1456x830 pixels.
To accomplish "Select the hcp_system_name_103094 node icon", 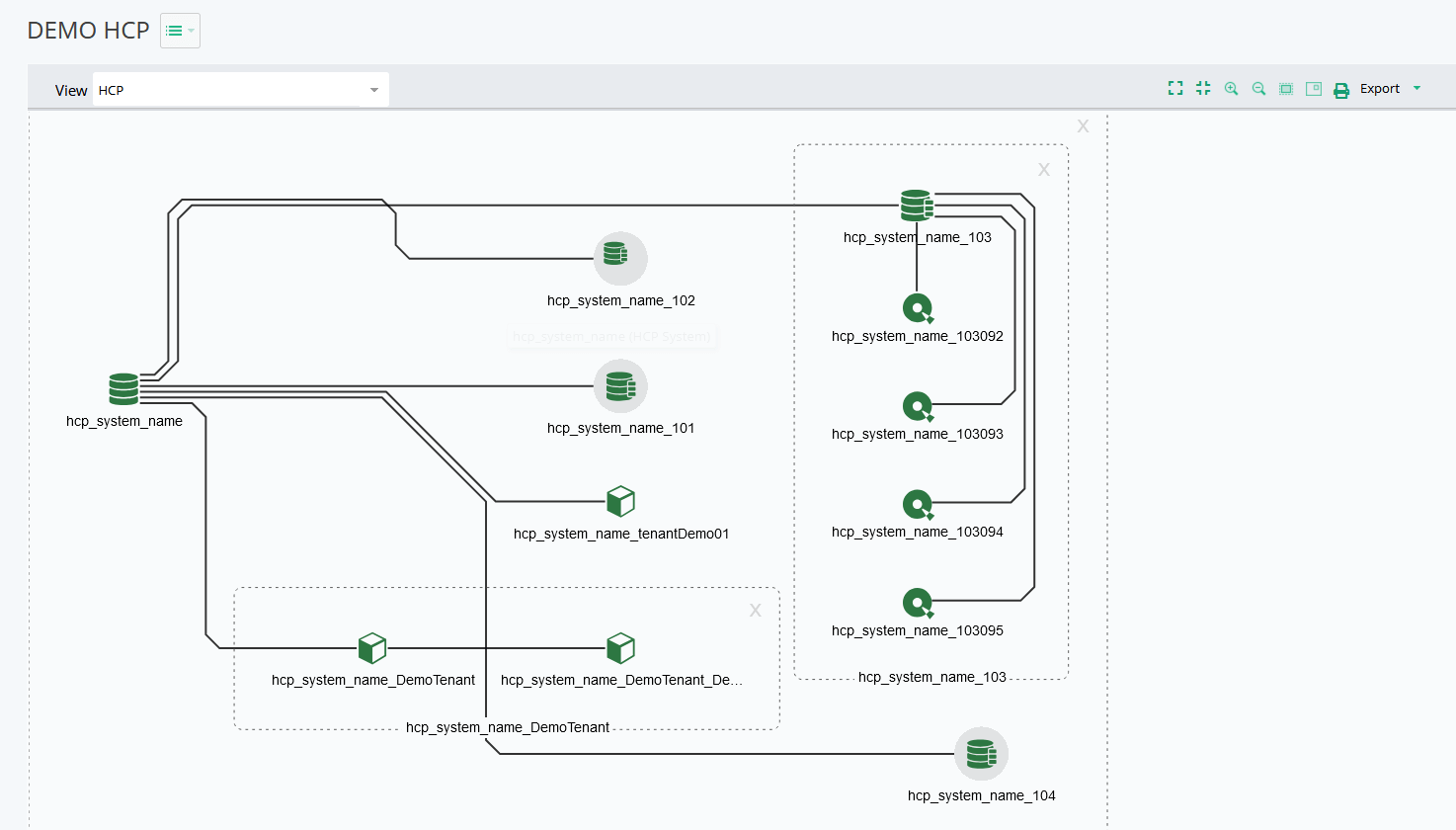I will tap(918, 505).
